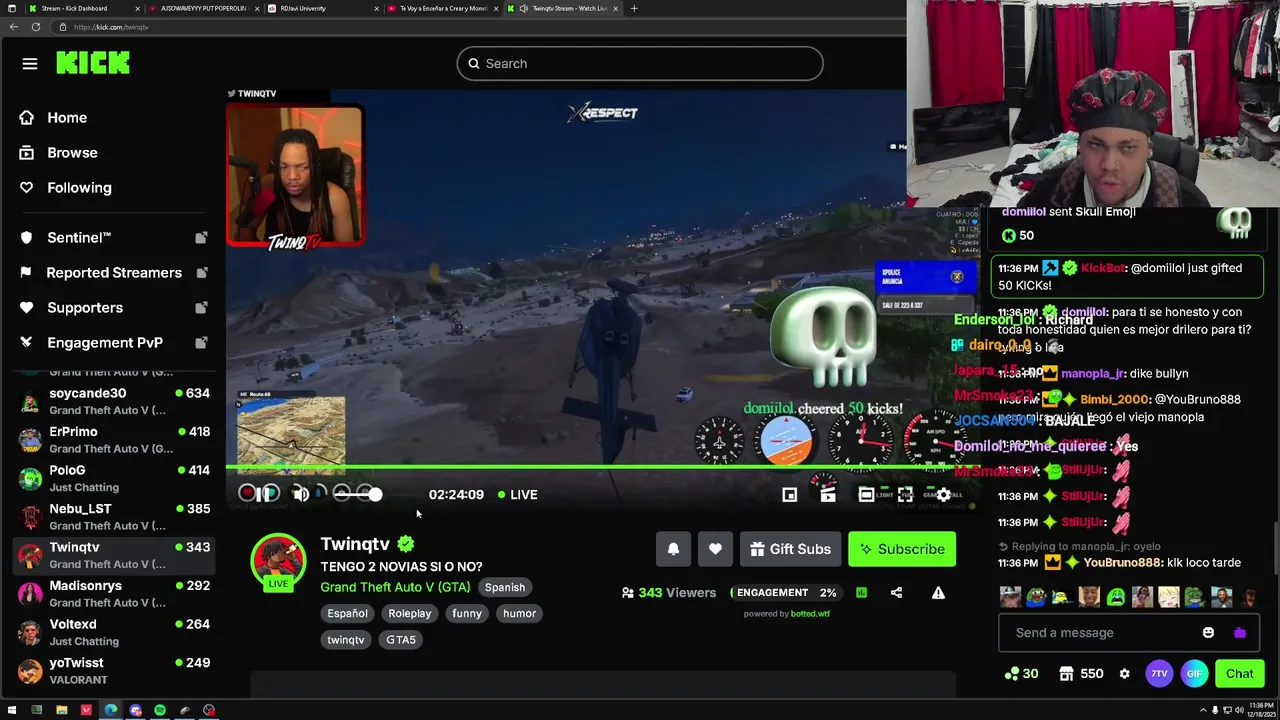The height and width of the screenshot is (720, 1280).
Task: Open yoTwisst channel in sidebar
Action: tap(114, 671)
